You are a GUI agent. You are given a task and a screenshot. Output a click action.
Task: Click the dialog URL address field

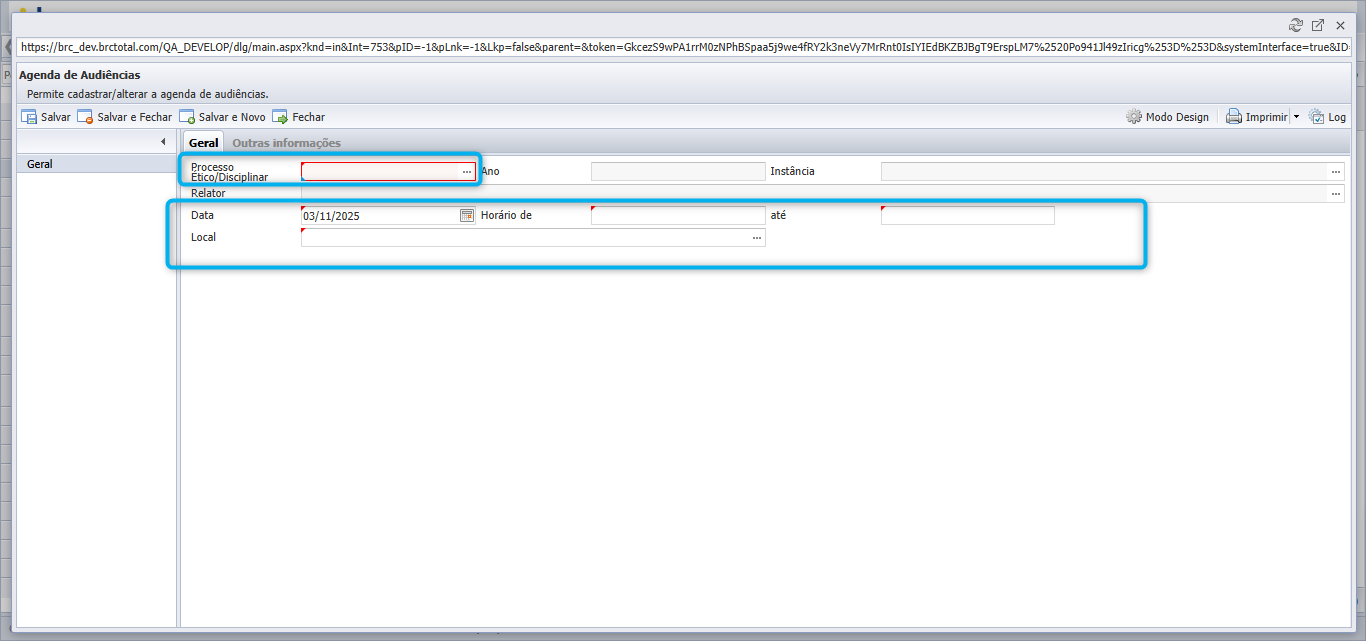pos(684,47)
